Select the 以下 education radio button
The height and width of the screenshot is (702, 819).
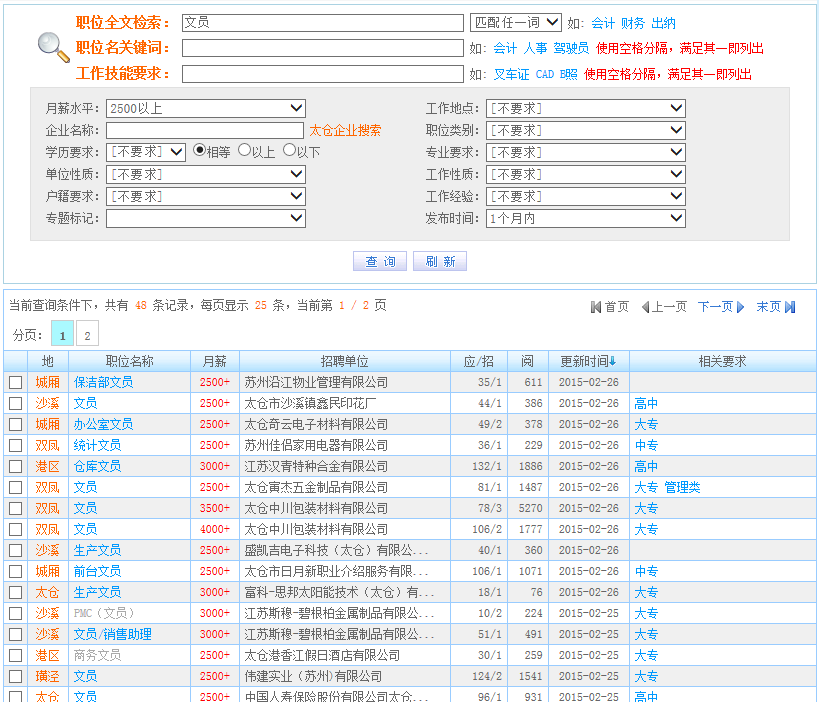point(289,151)
